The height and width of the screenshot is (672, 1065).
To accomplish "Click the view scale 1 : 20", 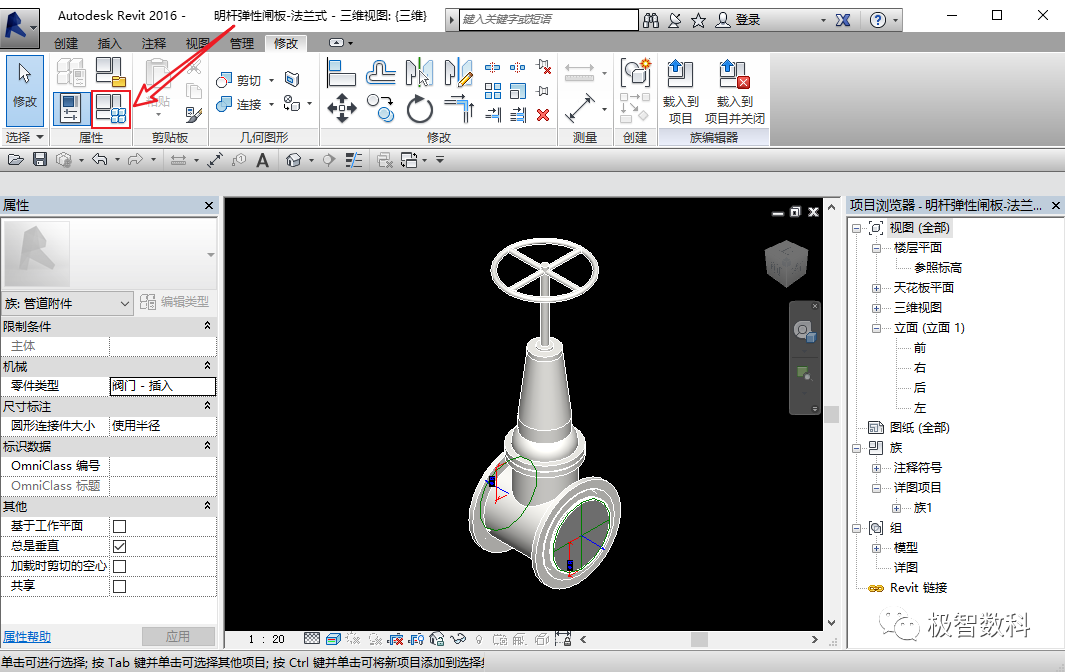I will (x=266, y=639).
